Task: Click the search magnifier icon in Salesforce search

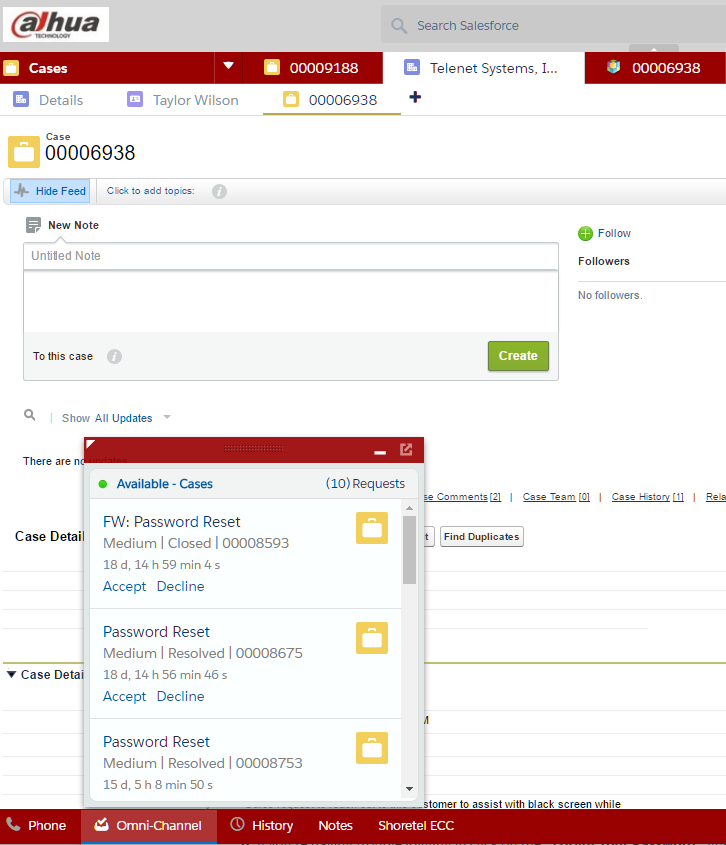Action: 399,25
